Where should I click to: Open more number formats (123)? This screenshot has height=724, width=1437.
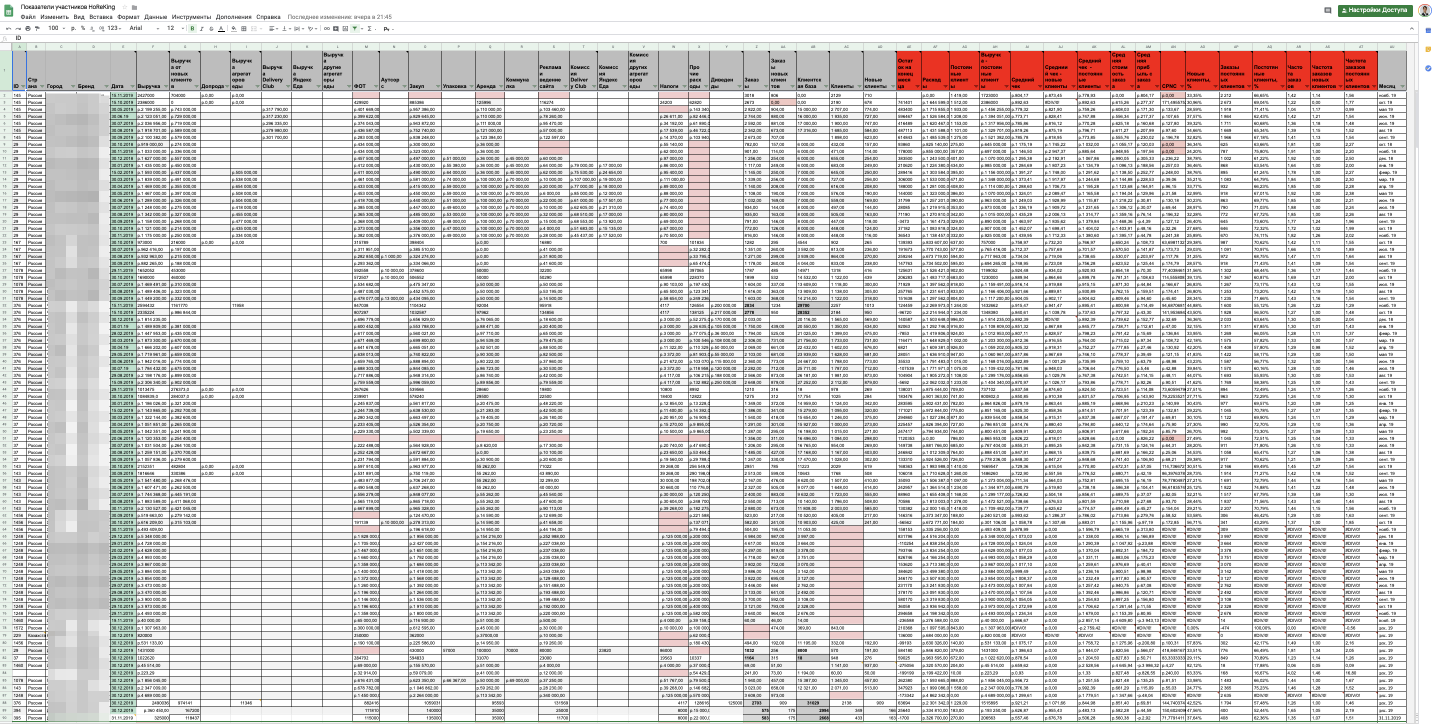click(x=114, y=28)
